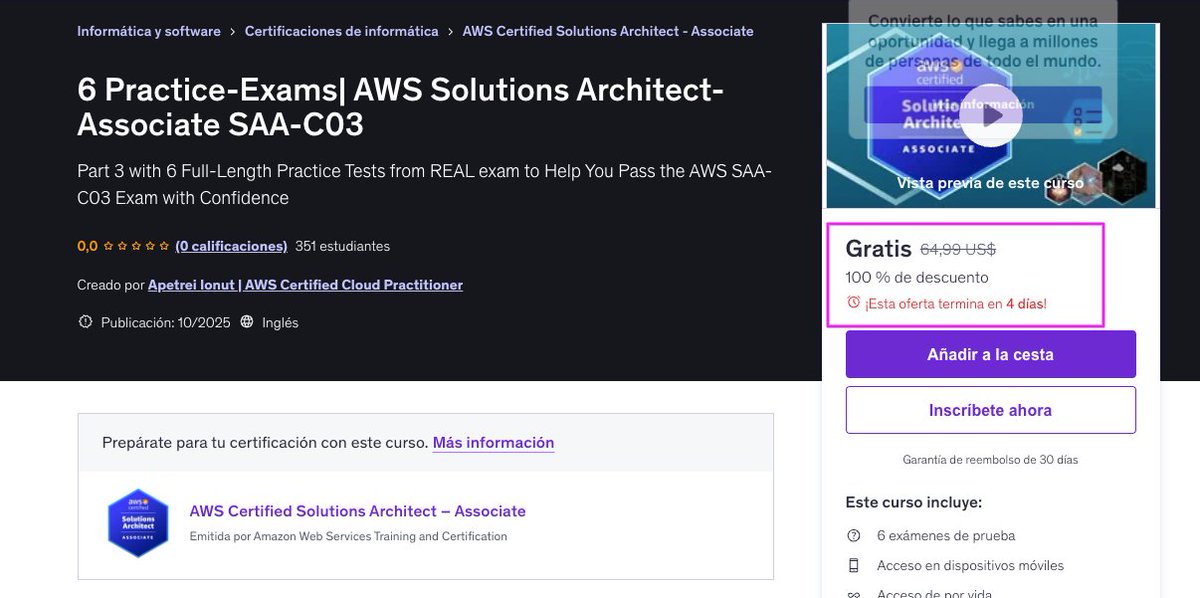Click the '0,0' rating score text
Viewport: 1200px width, 598px height.
(x=87, y=246)
